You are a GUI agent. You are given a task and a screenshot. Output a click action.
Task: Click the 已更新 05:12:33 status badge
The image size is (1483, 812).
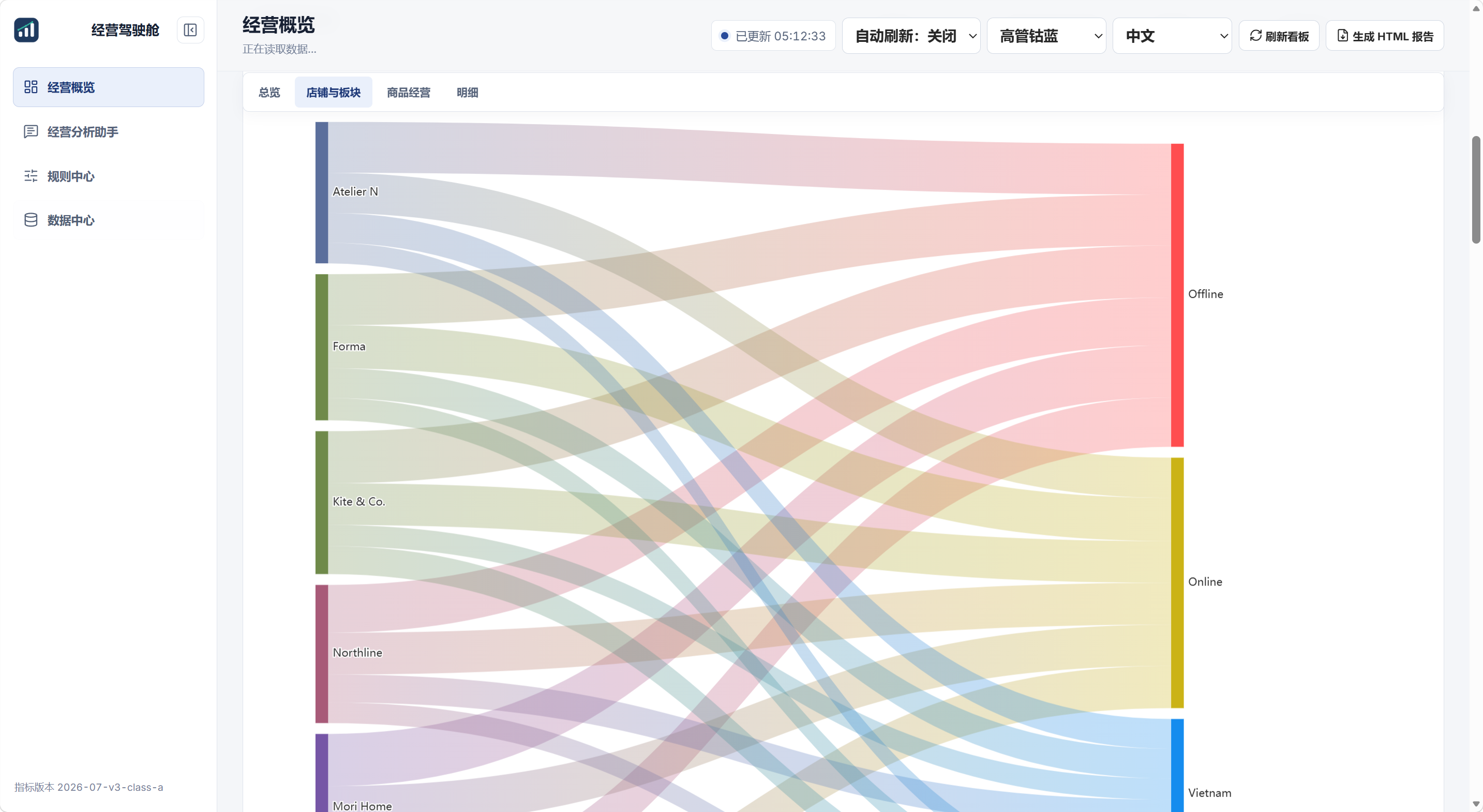pyautogui.click(x=773, y=36)
